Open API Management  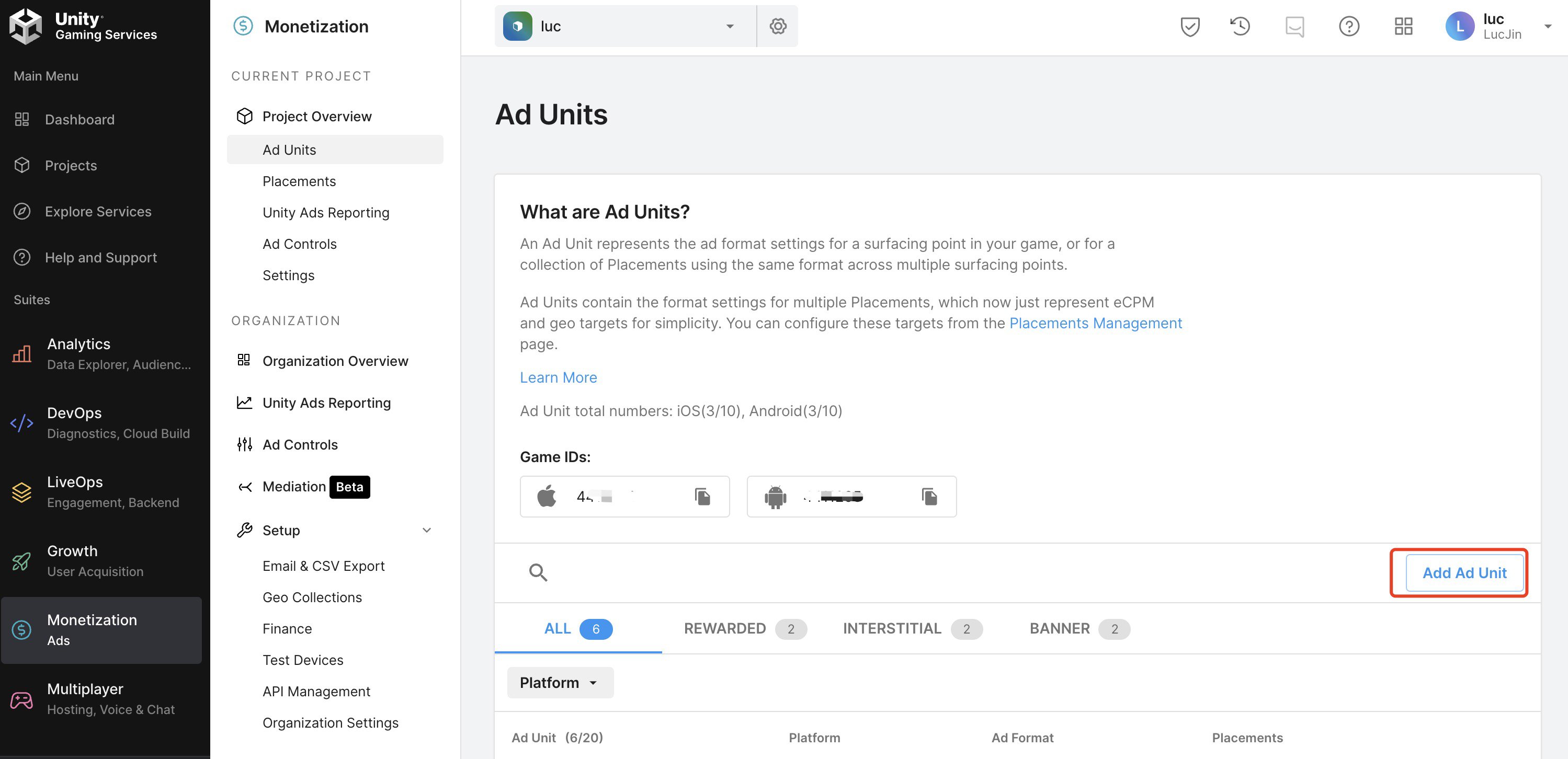tap(316, 692)
